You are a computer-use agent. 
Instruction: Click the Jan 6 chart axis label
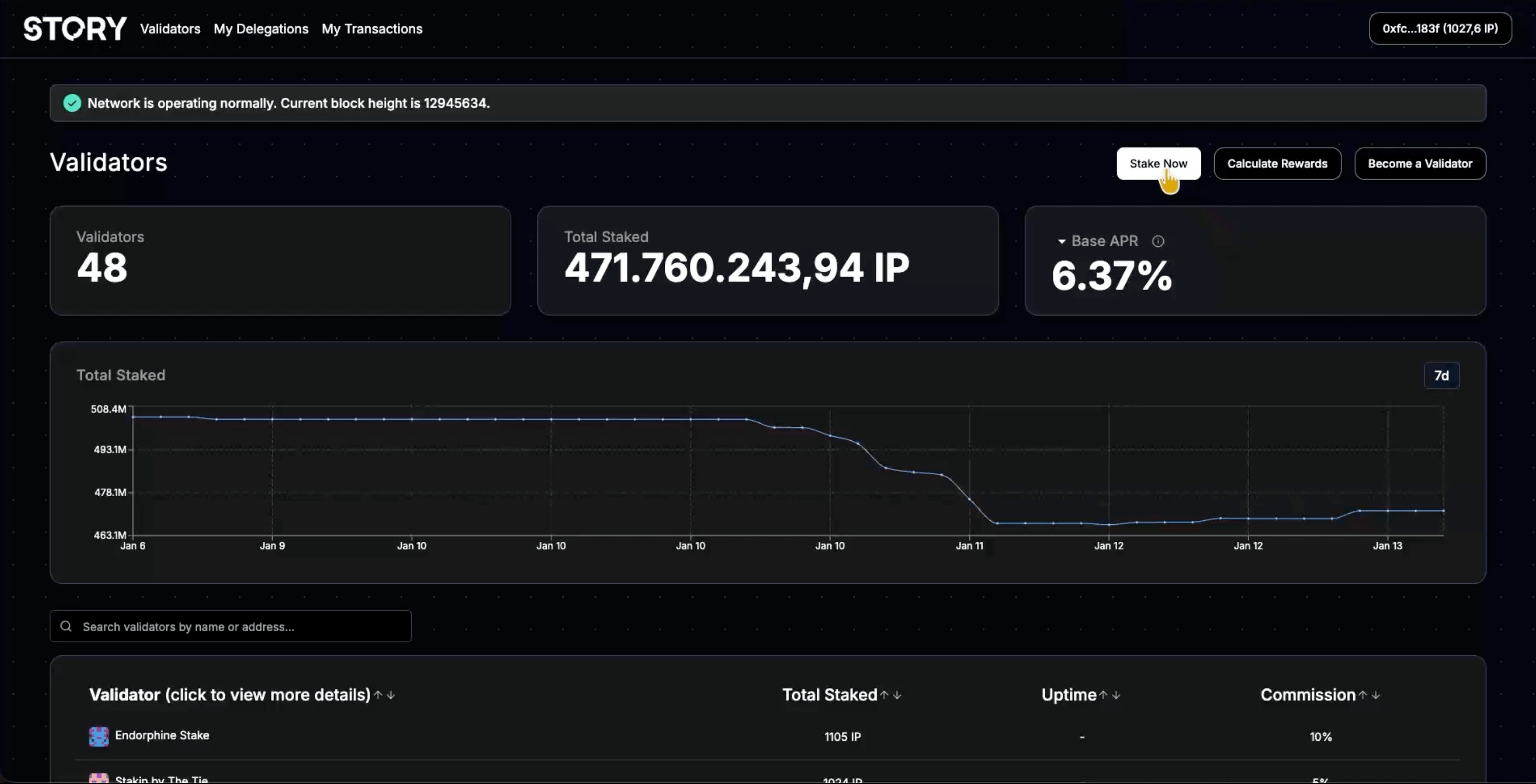[x=133, y=546]
